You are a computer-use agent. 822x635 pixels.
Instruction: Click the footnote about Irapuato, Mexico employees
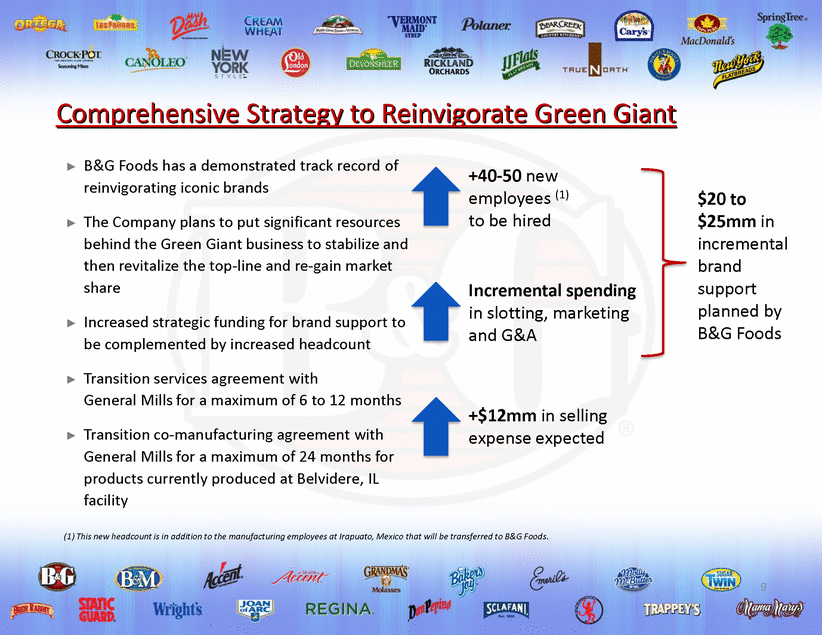point(306,536)
